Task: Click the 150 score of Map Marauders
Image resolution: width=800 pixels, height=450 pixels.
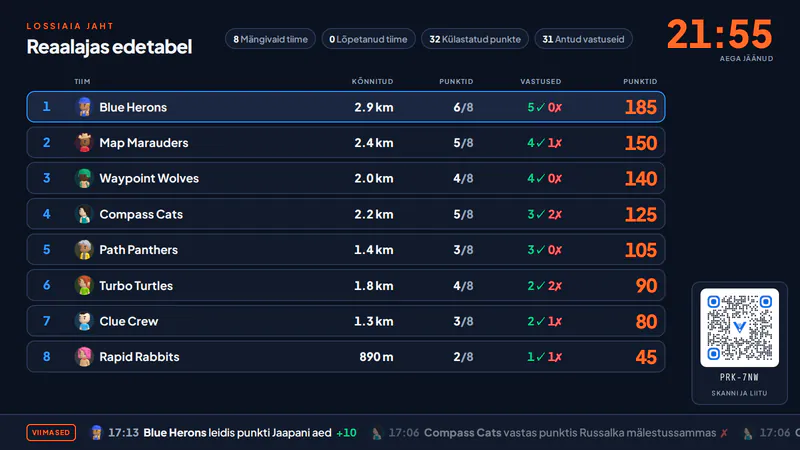Action: pyautogui.click(x=641, y=143)
